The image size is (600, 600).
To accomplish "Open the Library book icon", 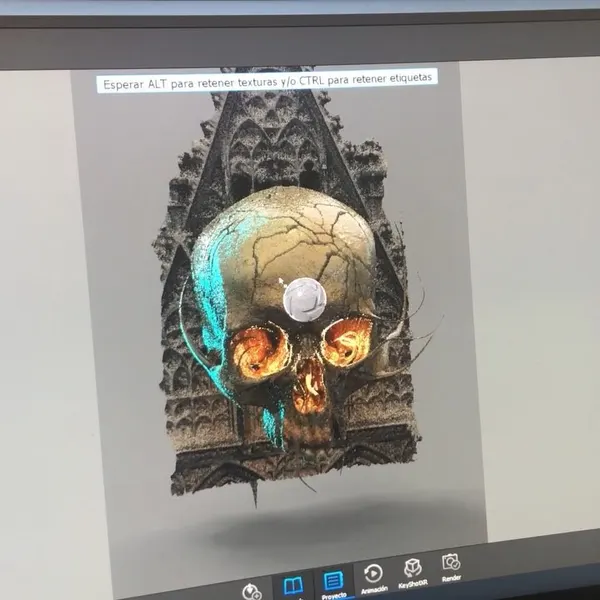I will tap(293, 586).
